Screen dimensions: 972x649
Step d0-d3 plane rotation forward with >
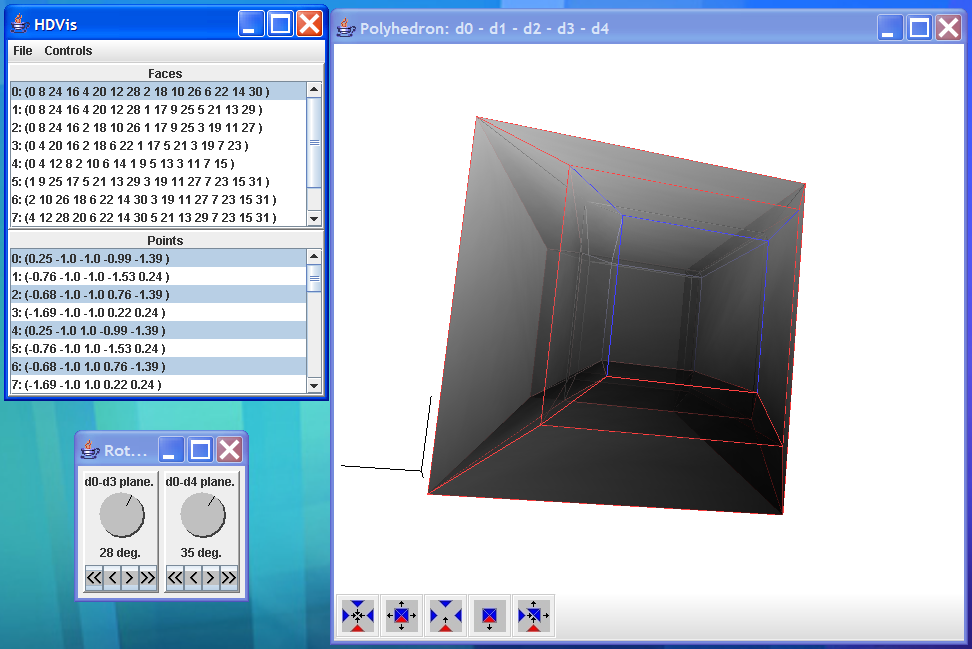point(130,577)
